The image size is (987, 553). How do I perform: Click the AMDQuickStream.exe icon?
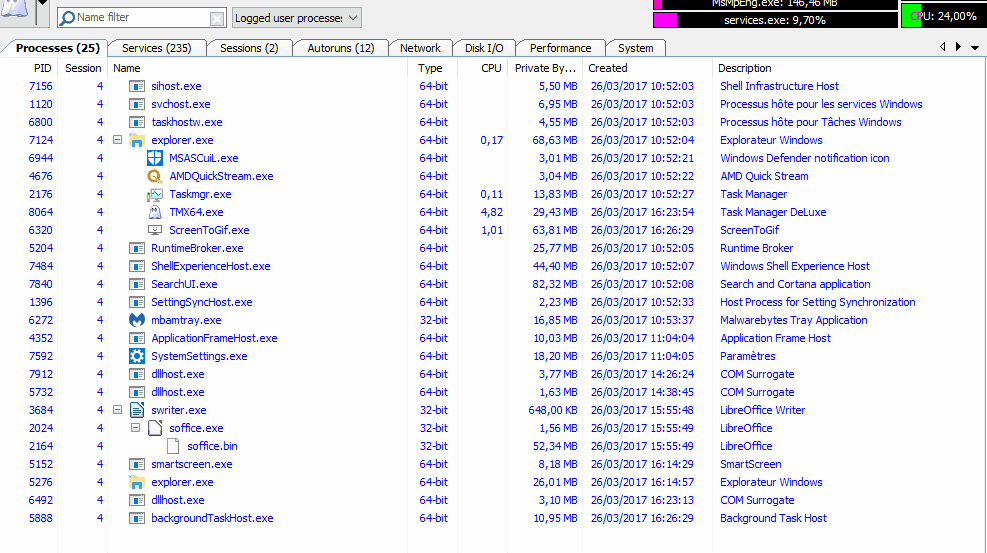coord(155,176)
